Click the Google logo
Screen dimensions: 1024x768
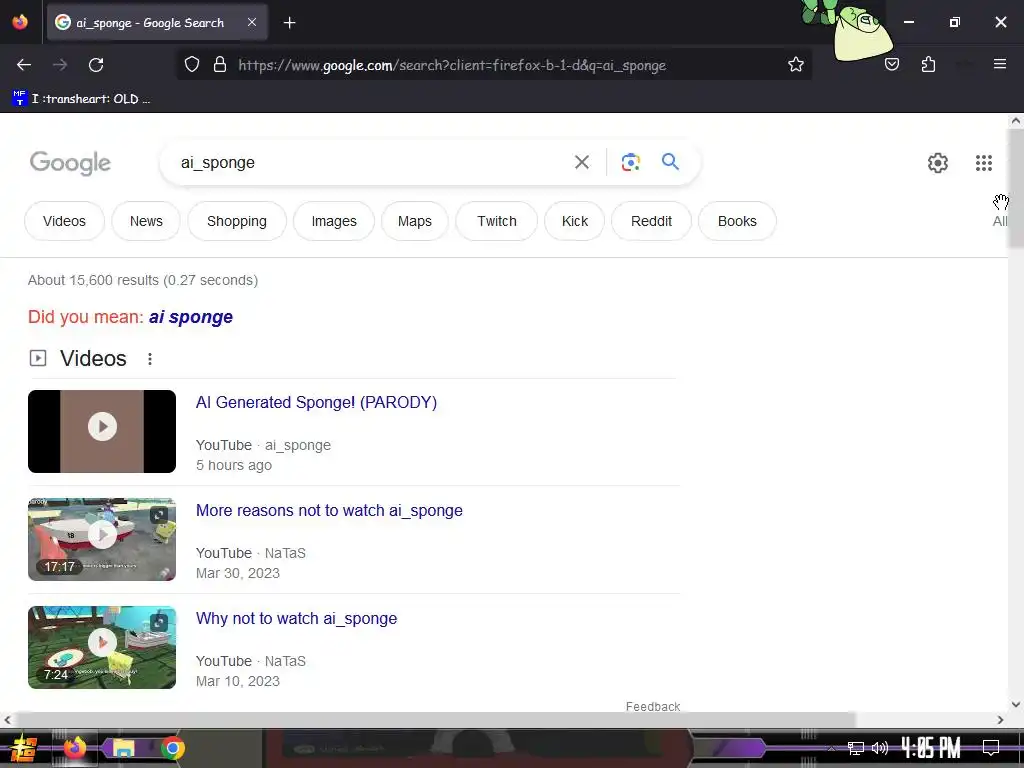tap(70, 163)
